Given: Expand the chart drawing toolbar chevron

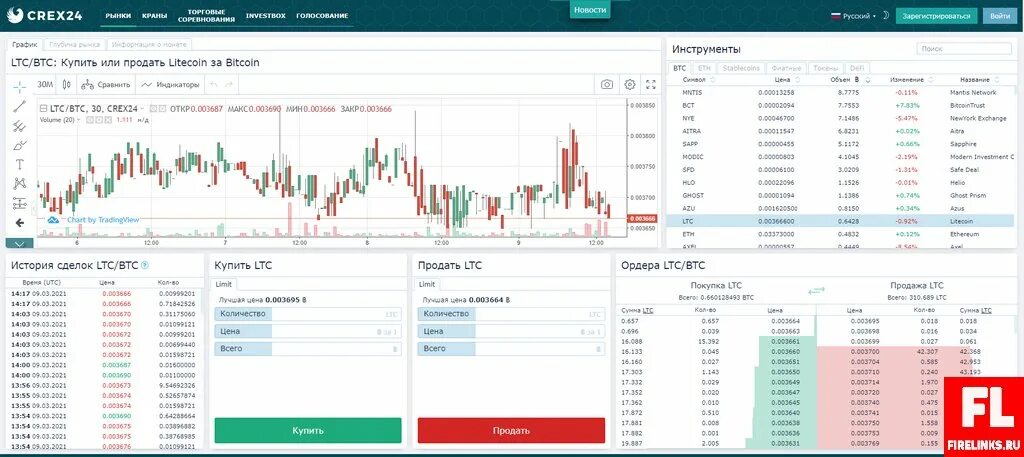Looking at the screenshot, I should click(20, 244).
